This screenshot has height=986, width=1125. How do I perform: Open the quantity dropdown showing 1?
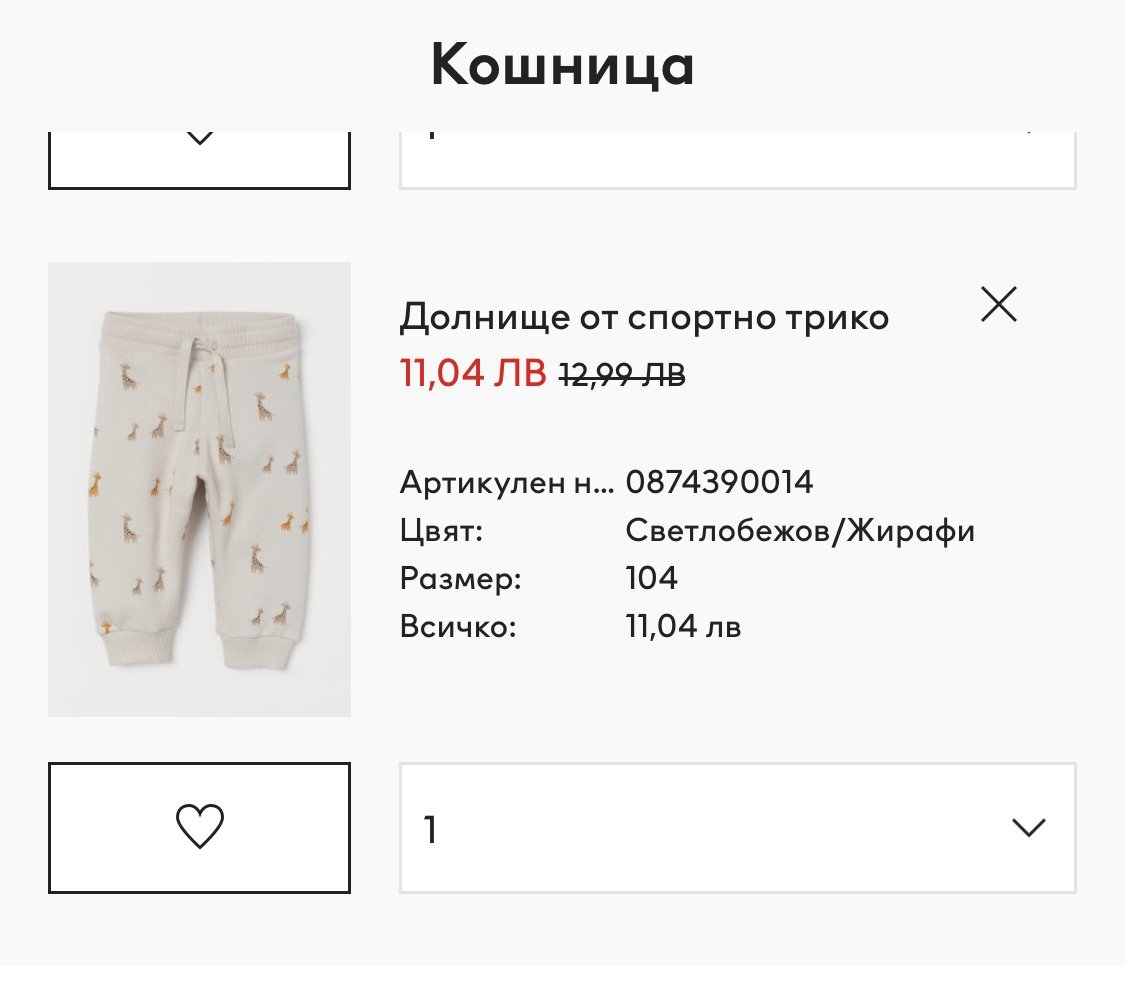pos(737,827)
